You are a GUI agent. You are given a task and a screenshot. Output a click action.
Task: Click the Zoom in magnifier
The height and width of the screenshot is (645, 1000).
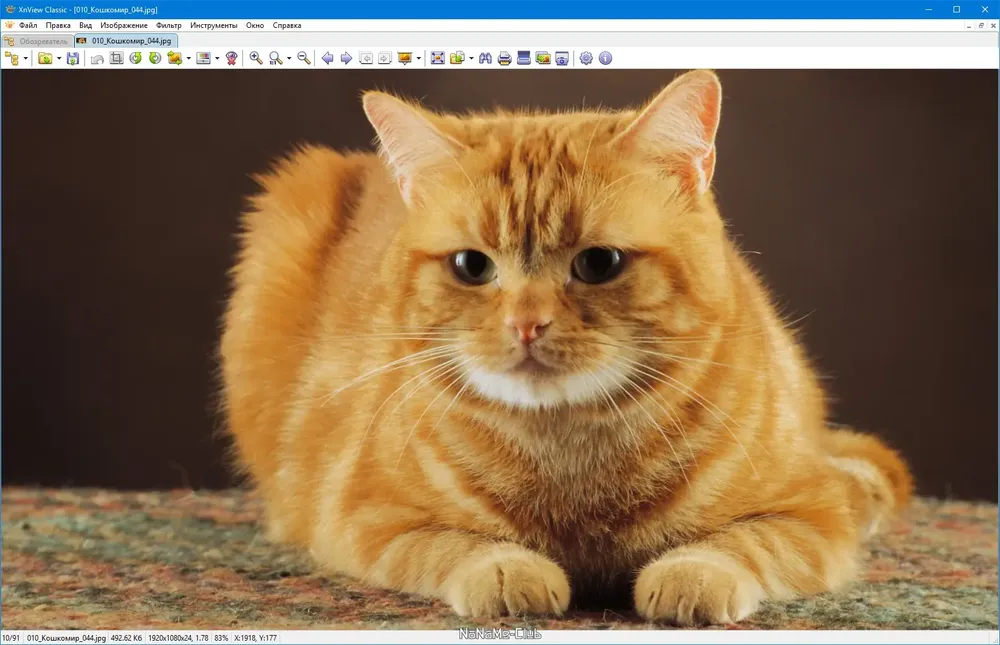click(x=256, y=59)
